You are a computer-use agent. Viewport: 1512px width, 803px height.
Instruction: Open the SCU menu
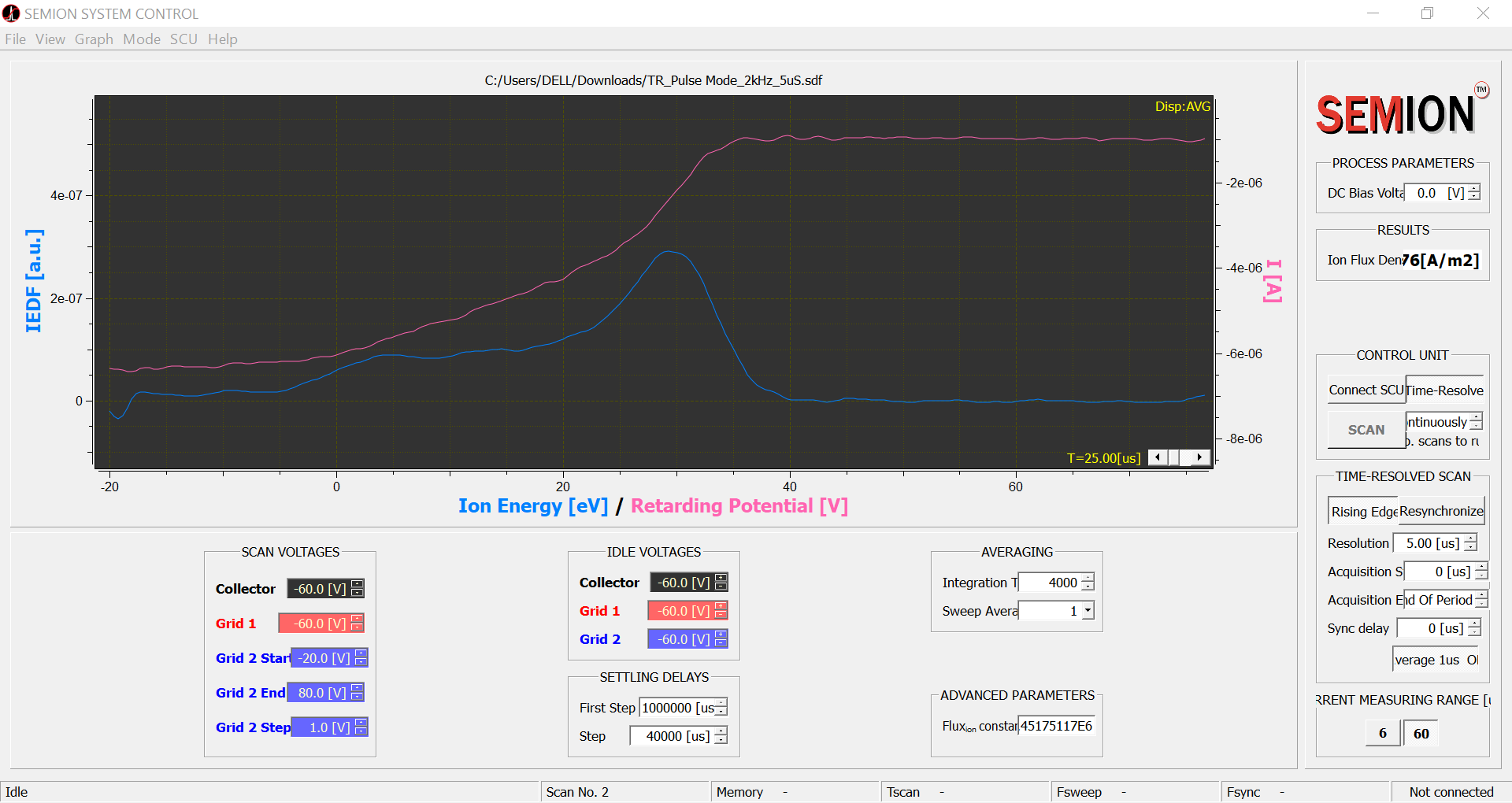(183, 39)
